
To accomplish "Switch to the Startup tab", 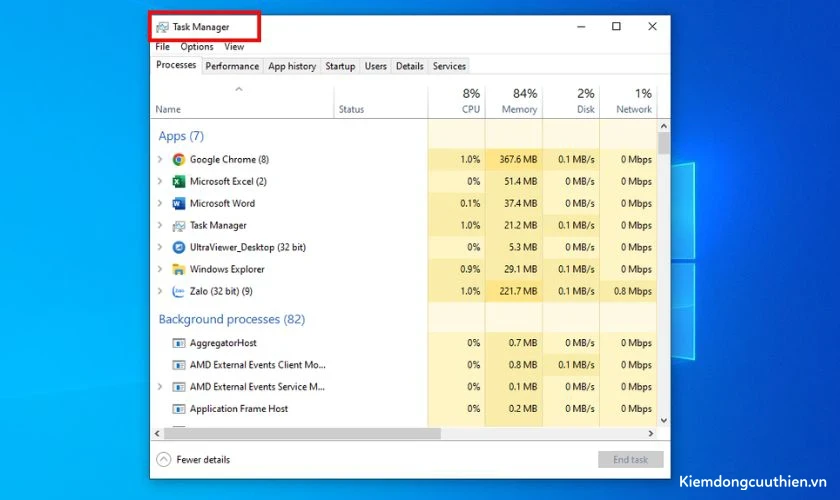I will tap(340, 66).
